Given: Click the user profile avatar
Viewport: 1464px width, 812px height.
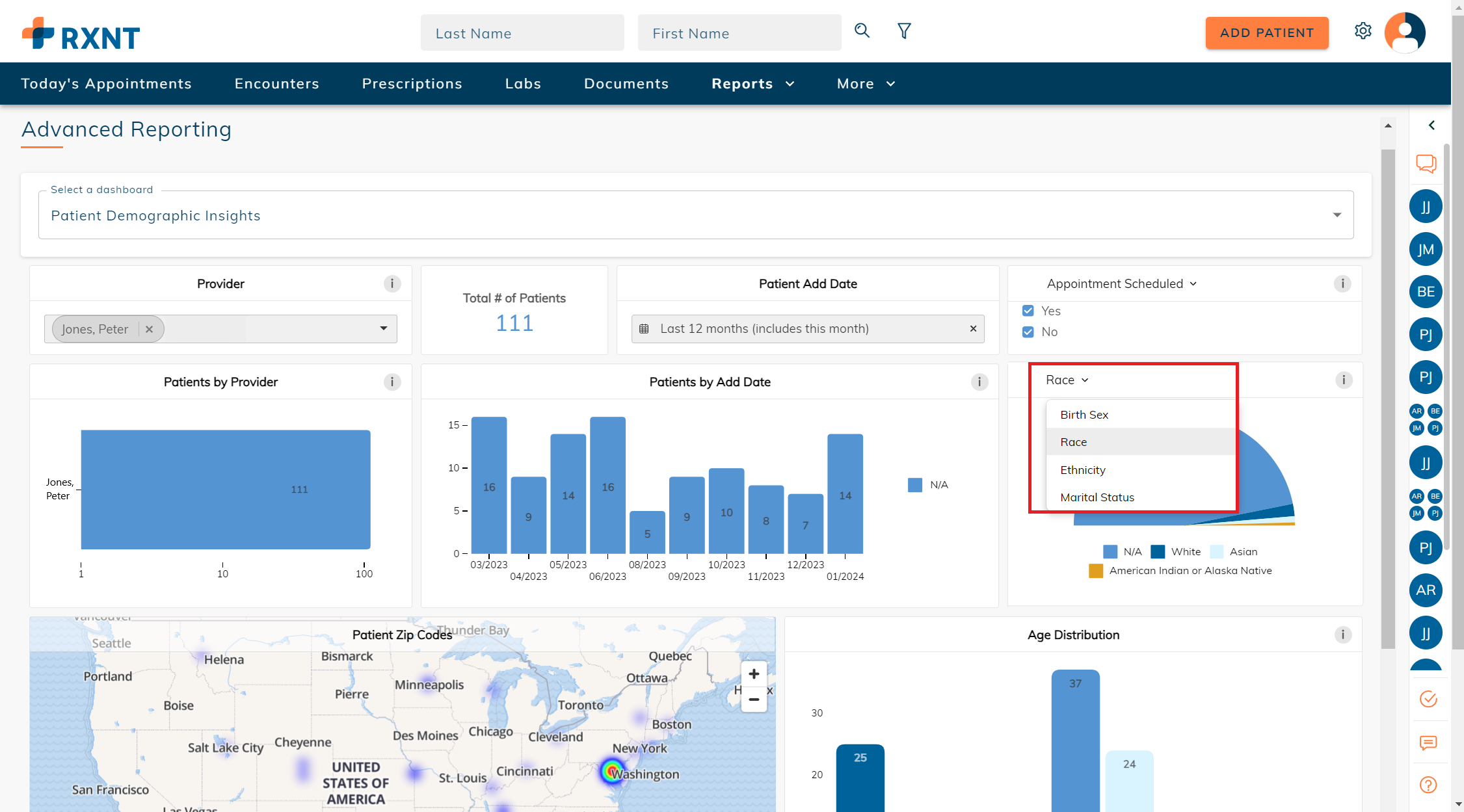Looking at the screenshot, I should [1405, 32].
